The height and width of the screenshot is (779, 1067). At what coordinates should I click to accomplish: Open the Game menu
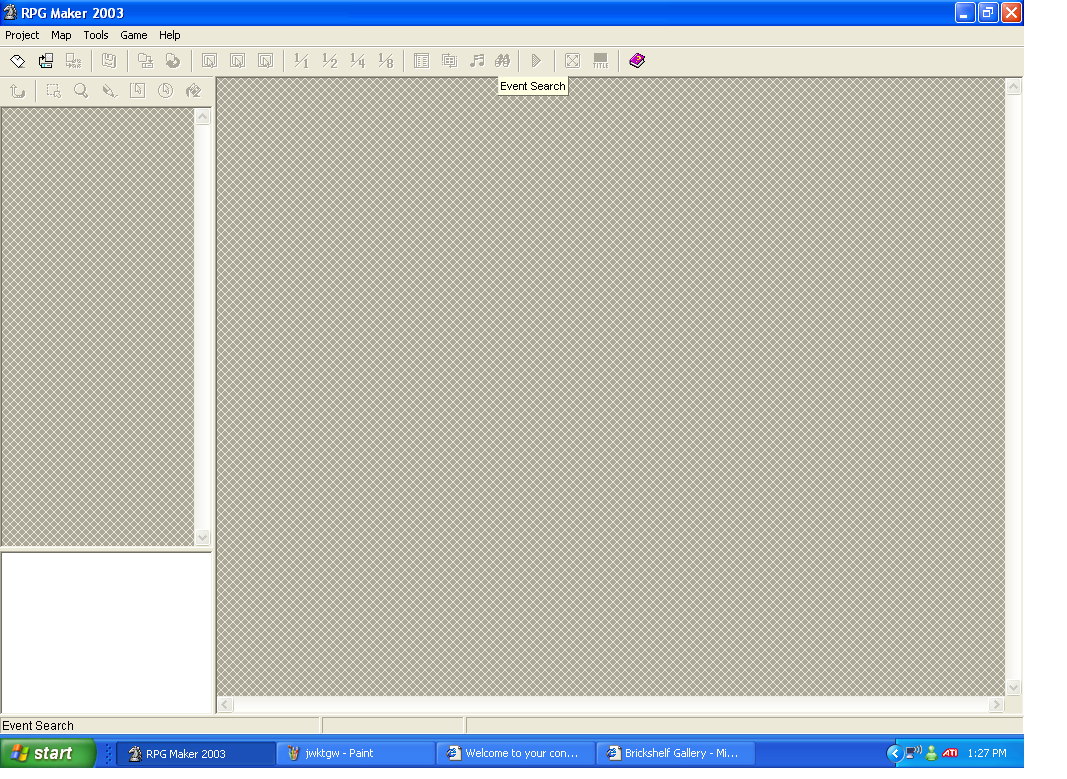coord(133,35)
